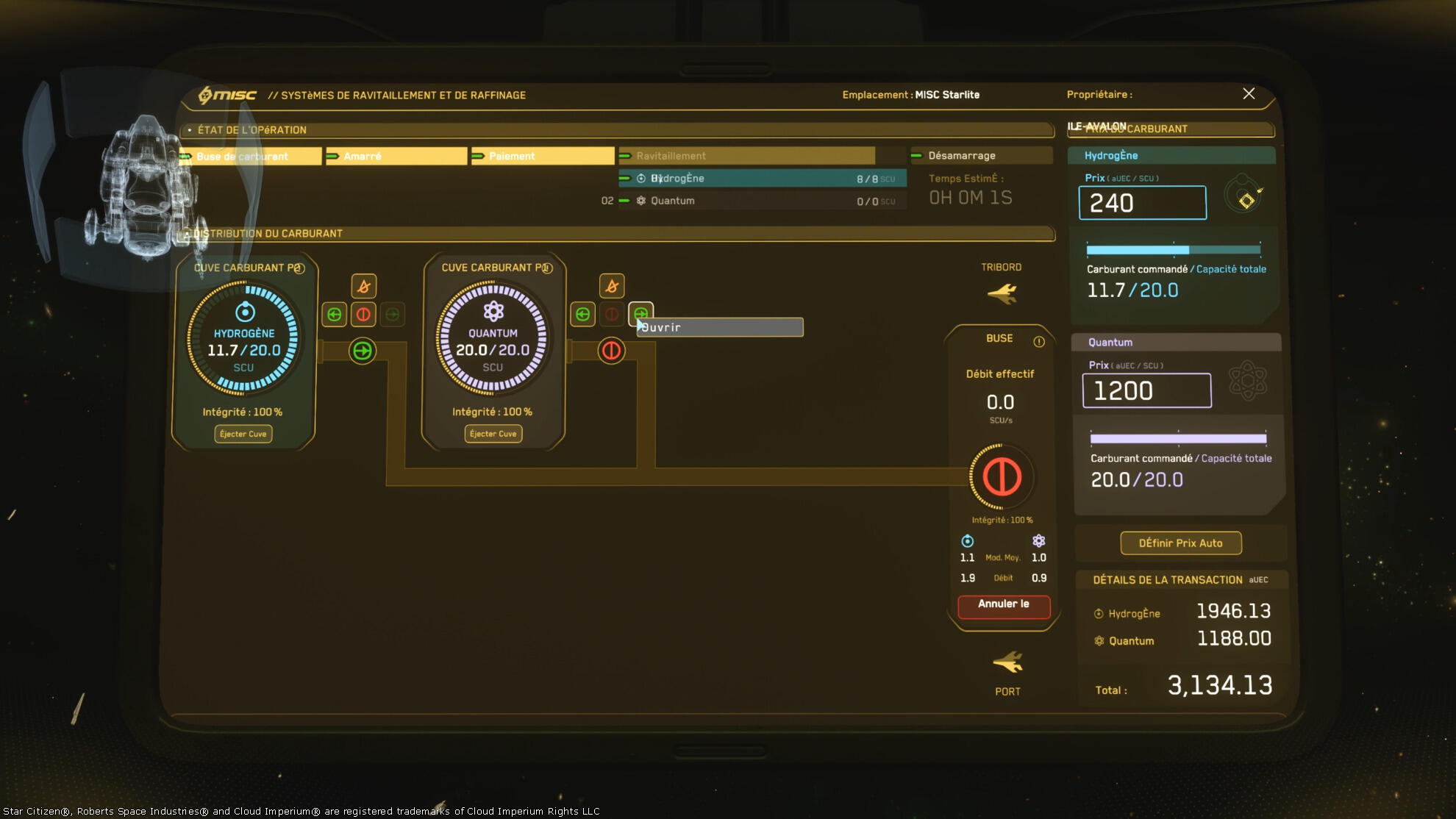Click the hydrogen icon in transaction details
Viewport: 1456px width, 819px height.
pyautogui.click(x=1099, y=614)
